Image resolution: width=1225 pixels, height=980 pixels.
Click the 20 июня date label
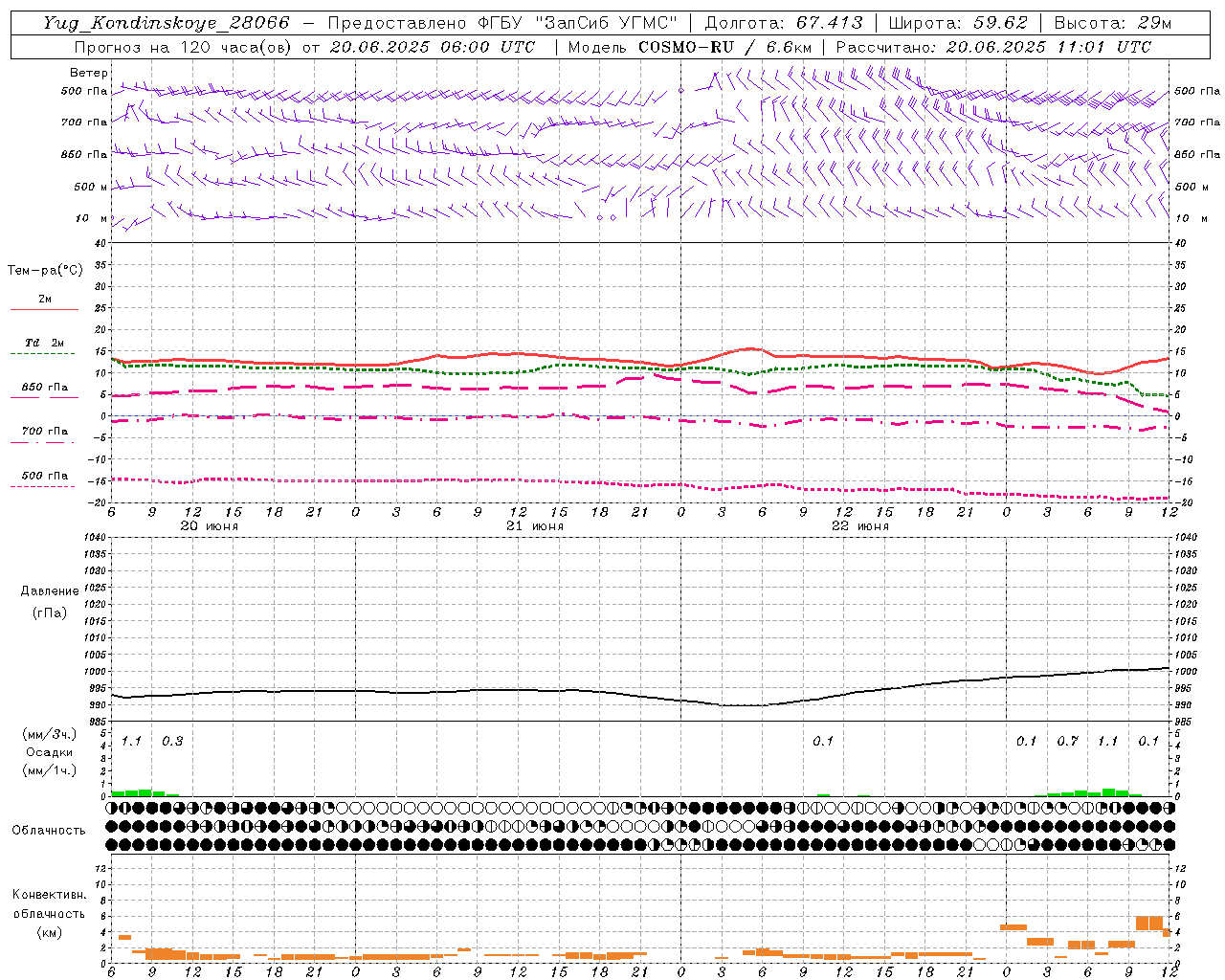tap(210, 526)
